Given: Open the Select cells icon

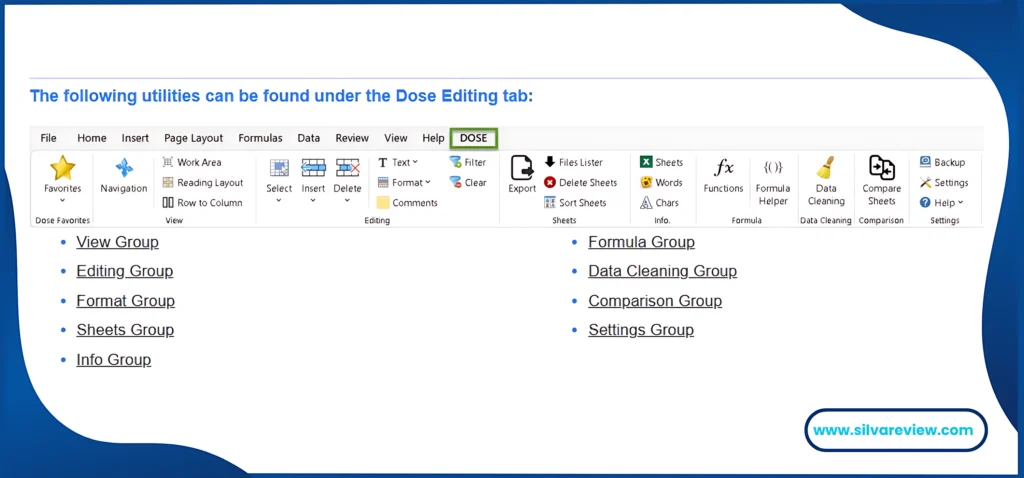Looking at the screenshot, I should (x=279, y=168).
